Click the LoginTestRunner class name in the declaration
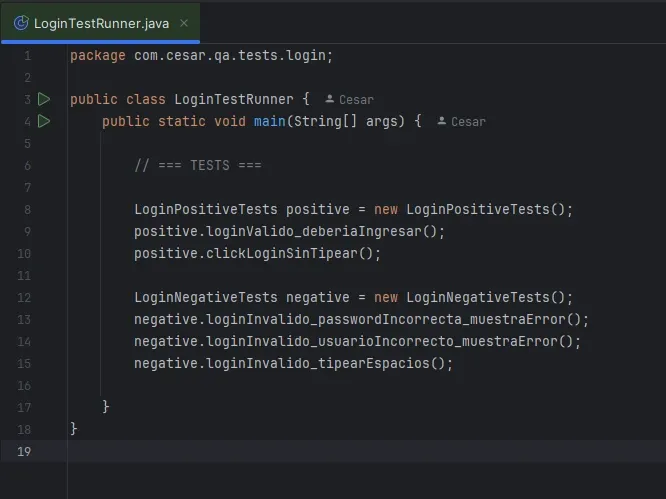Image resolution: width=666 pixels, height=499 pixels. pyautogui.click(x=234, y=99)
